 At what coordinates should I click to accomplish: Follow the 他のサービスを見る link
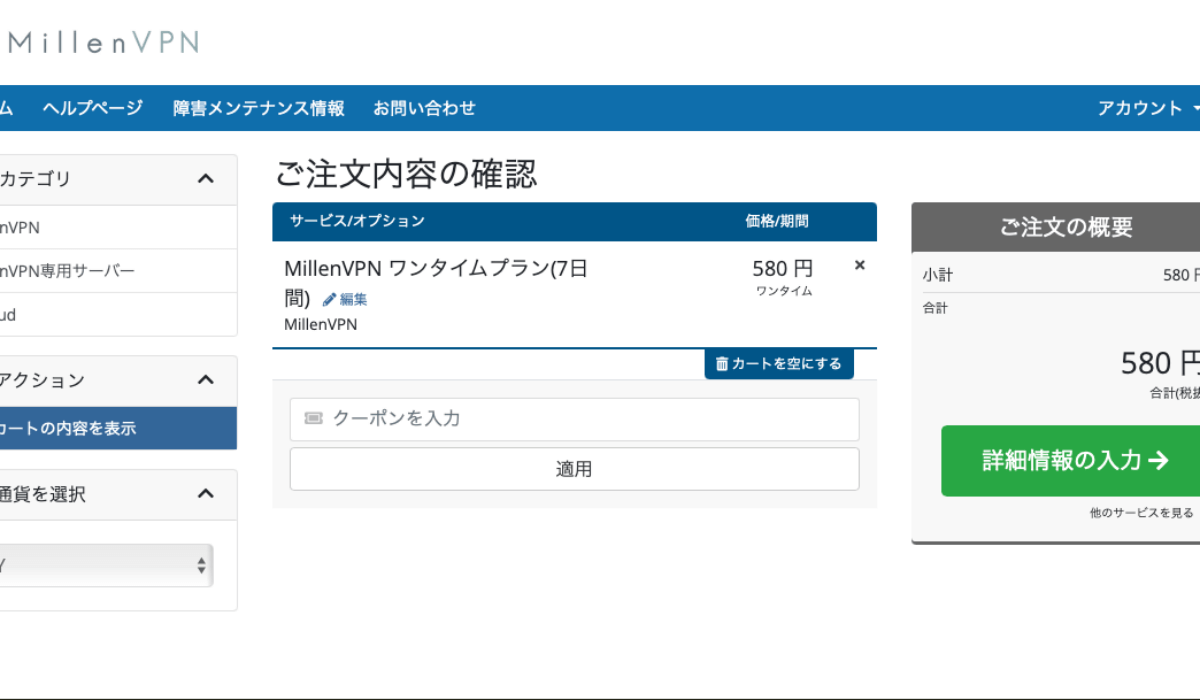[x=1141, y=512]
